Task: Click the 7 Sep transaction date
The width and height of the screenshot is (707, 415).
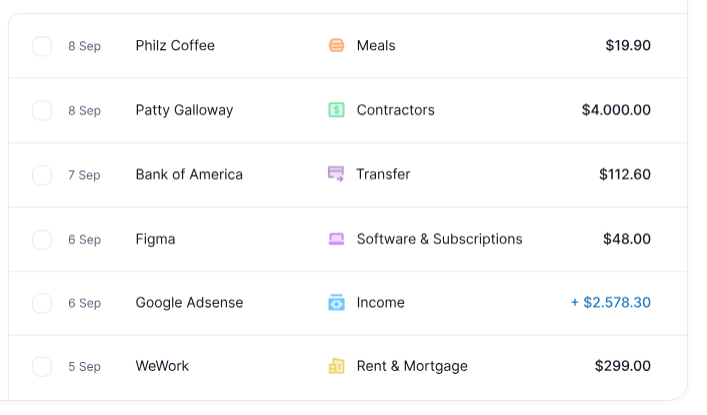Action: 84,175
